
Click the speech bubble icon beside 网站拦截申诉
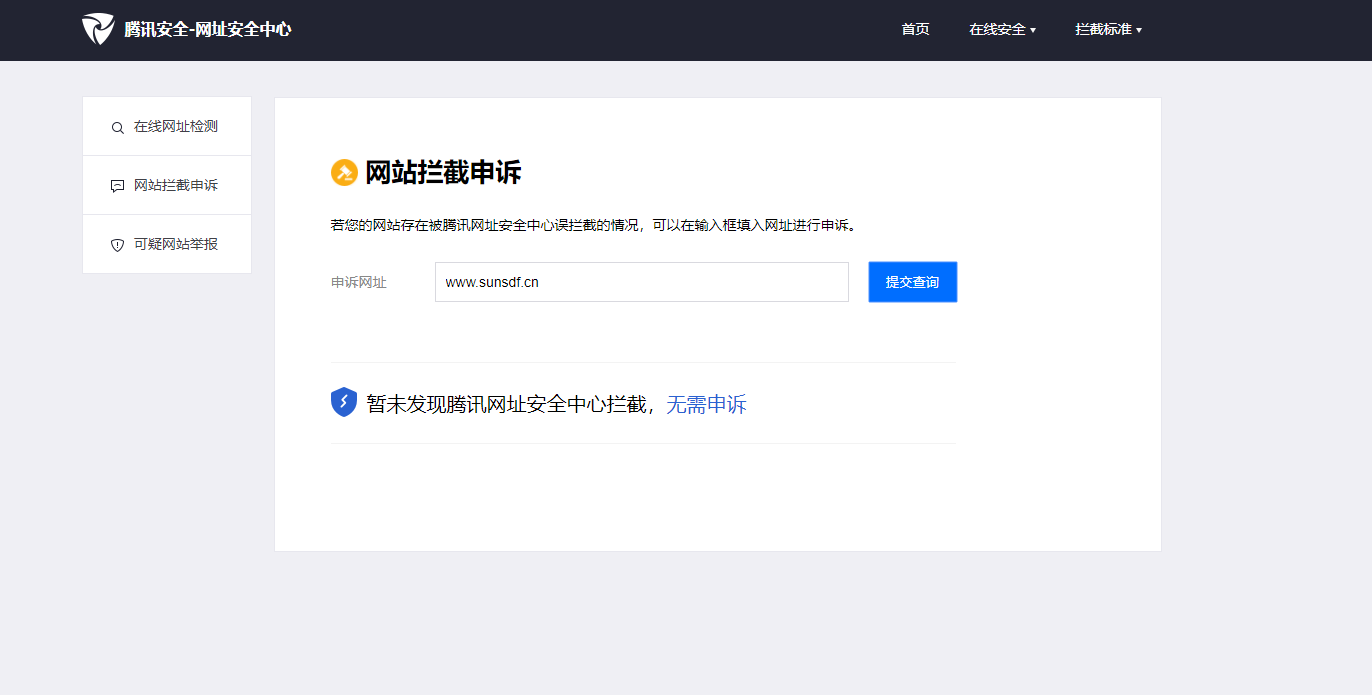tap(117, 186)
